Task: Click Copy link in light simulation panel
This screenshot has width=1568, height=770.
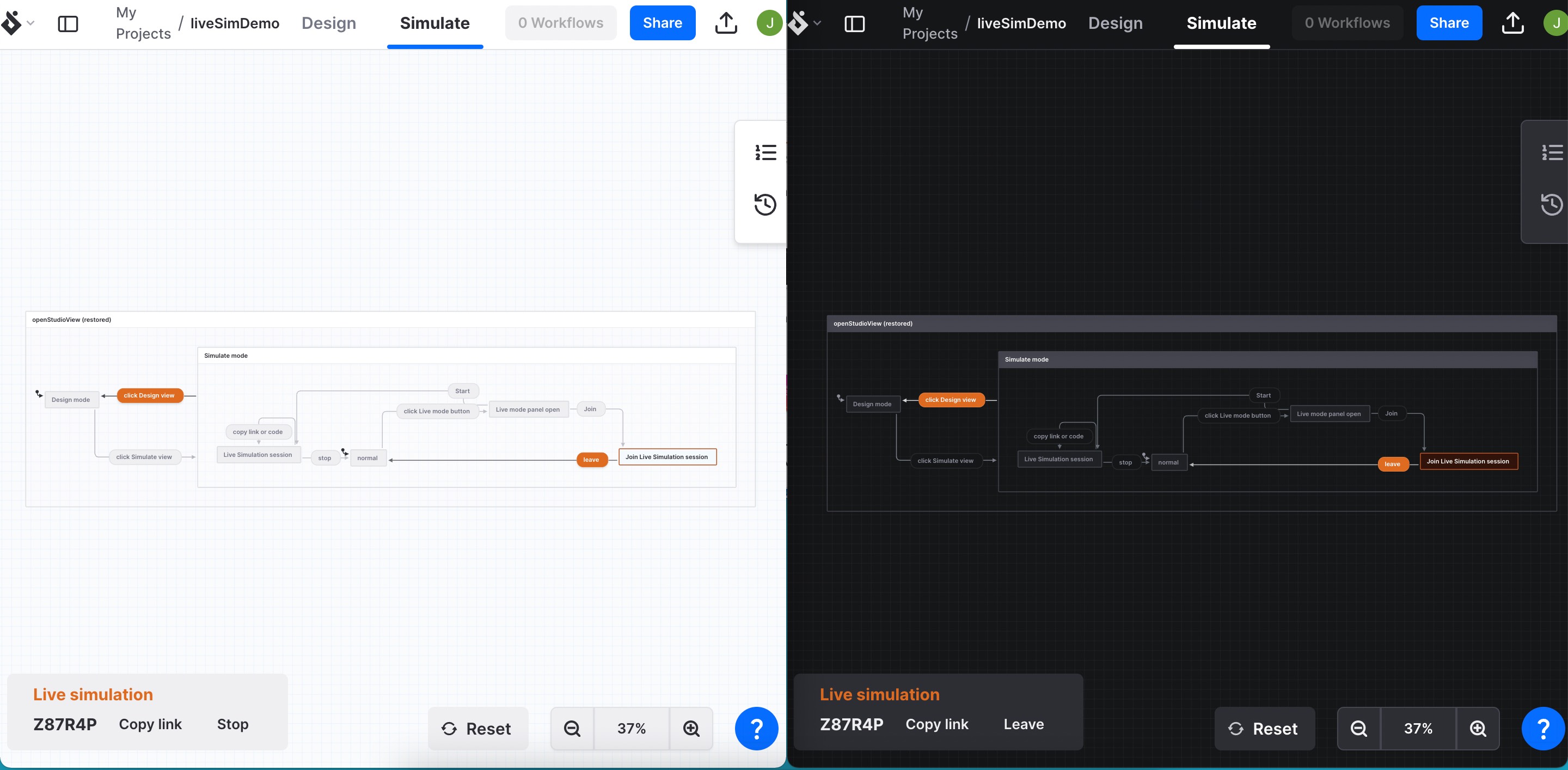Action: tap(150, 724)
